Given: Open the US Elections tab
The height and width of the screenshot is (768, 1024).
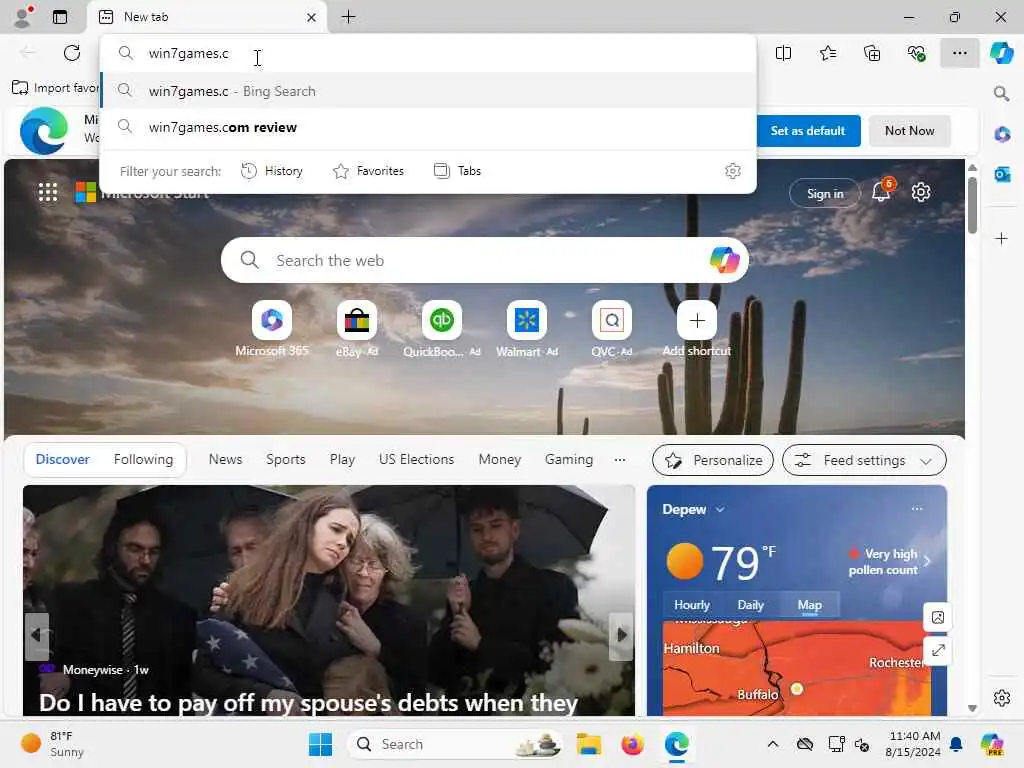Looking at the screenshot, I should click(416, 460).
